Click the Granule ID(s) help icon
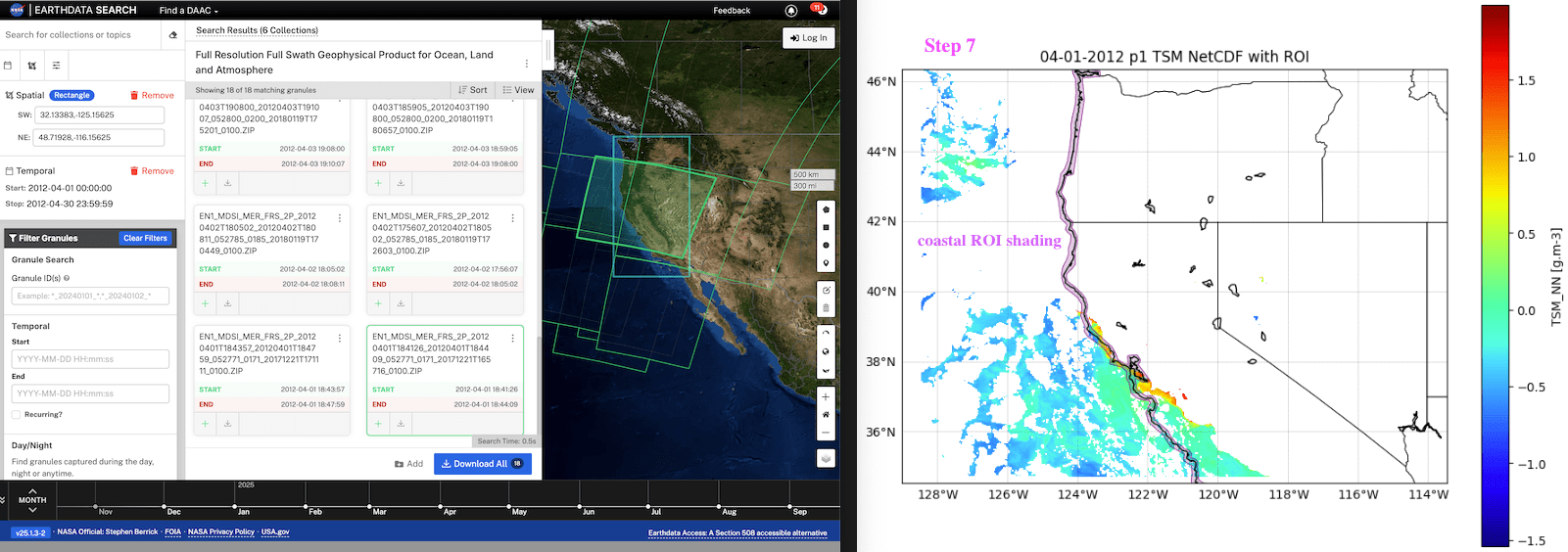The height and width of the screenshot is (552, 1568). (67, 278)
